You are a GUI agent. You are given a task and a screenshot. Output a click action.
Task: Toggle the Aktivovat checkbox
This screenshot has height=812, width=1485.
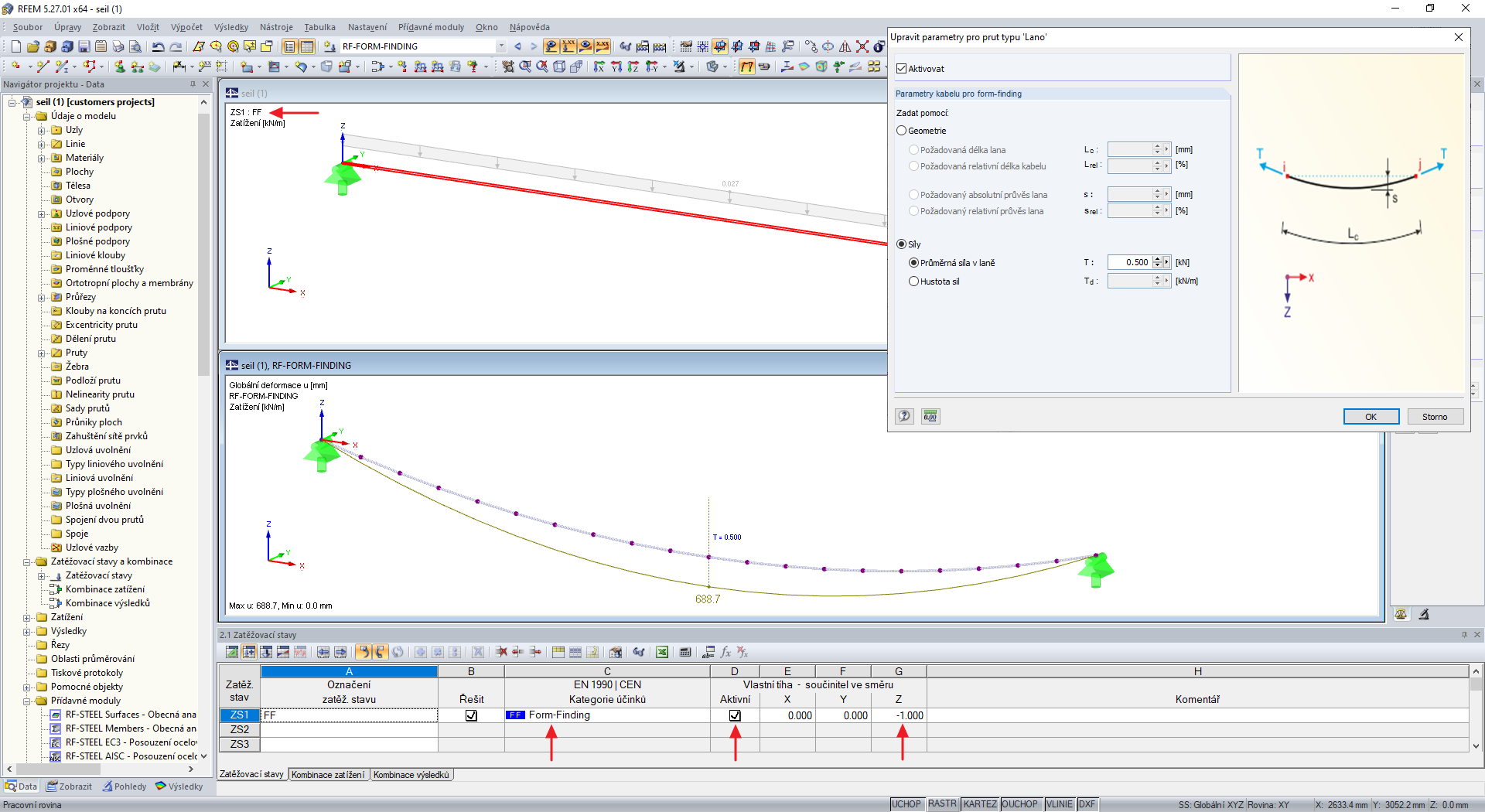[x=901, y=69]
